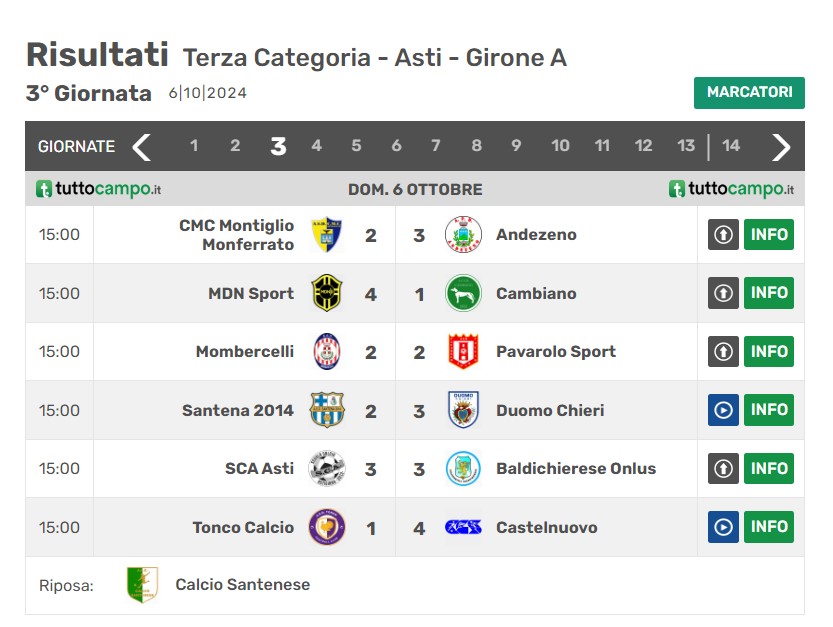This screenshot has width=833, height=627.
Task: Click the MDN Sport team logo
Action: pyautogui.click(x=327, y=293)
